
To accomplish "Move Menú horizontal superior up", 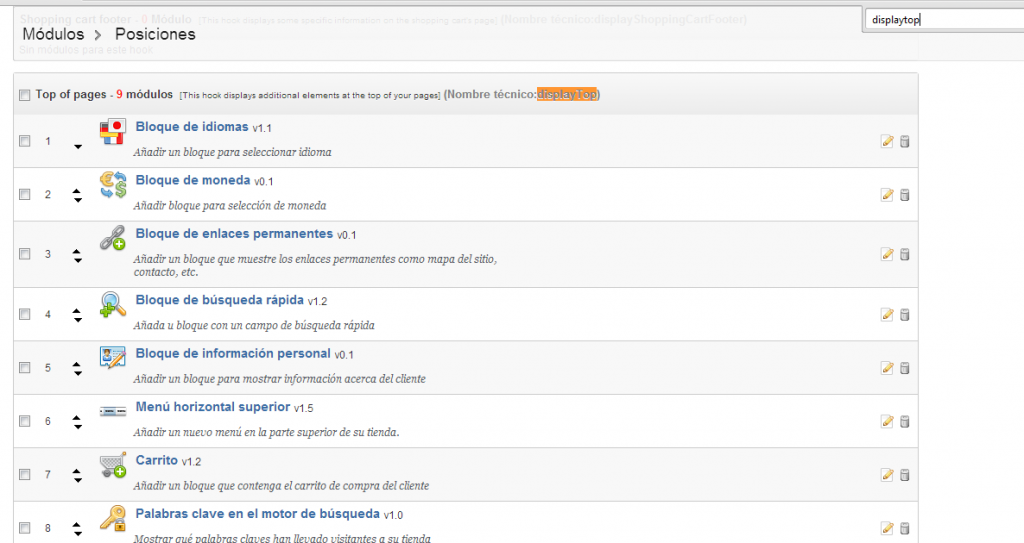I will tap(78, 418).
